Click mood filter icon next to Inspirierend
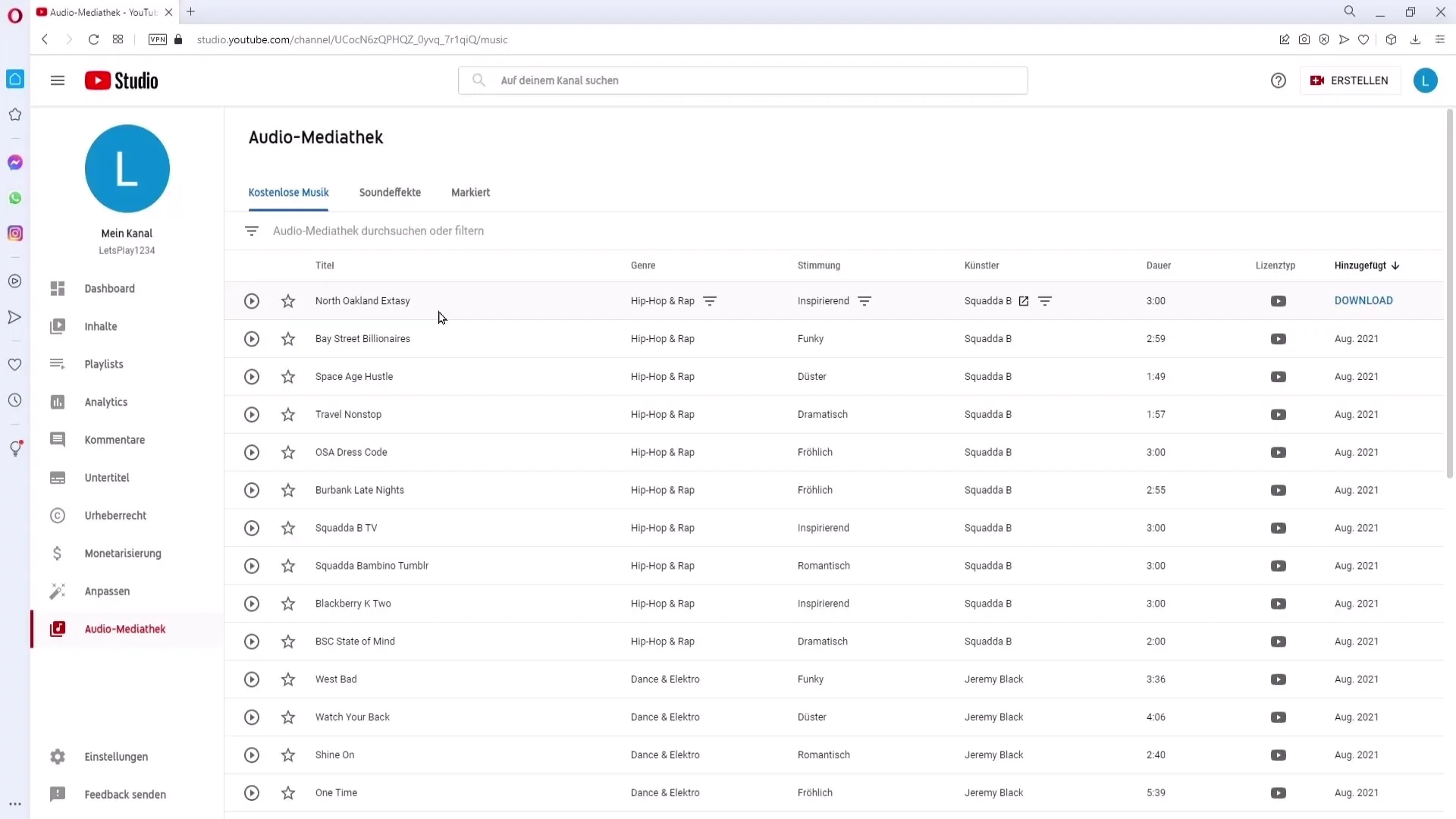 coord(864,300)
